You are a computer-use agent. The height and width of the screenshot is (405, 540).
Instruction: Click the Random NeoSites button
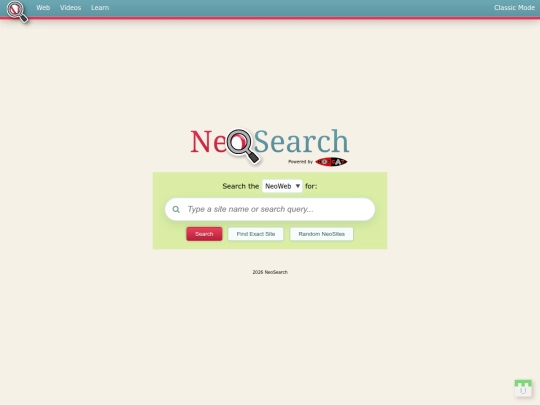point(321,234)
